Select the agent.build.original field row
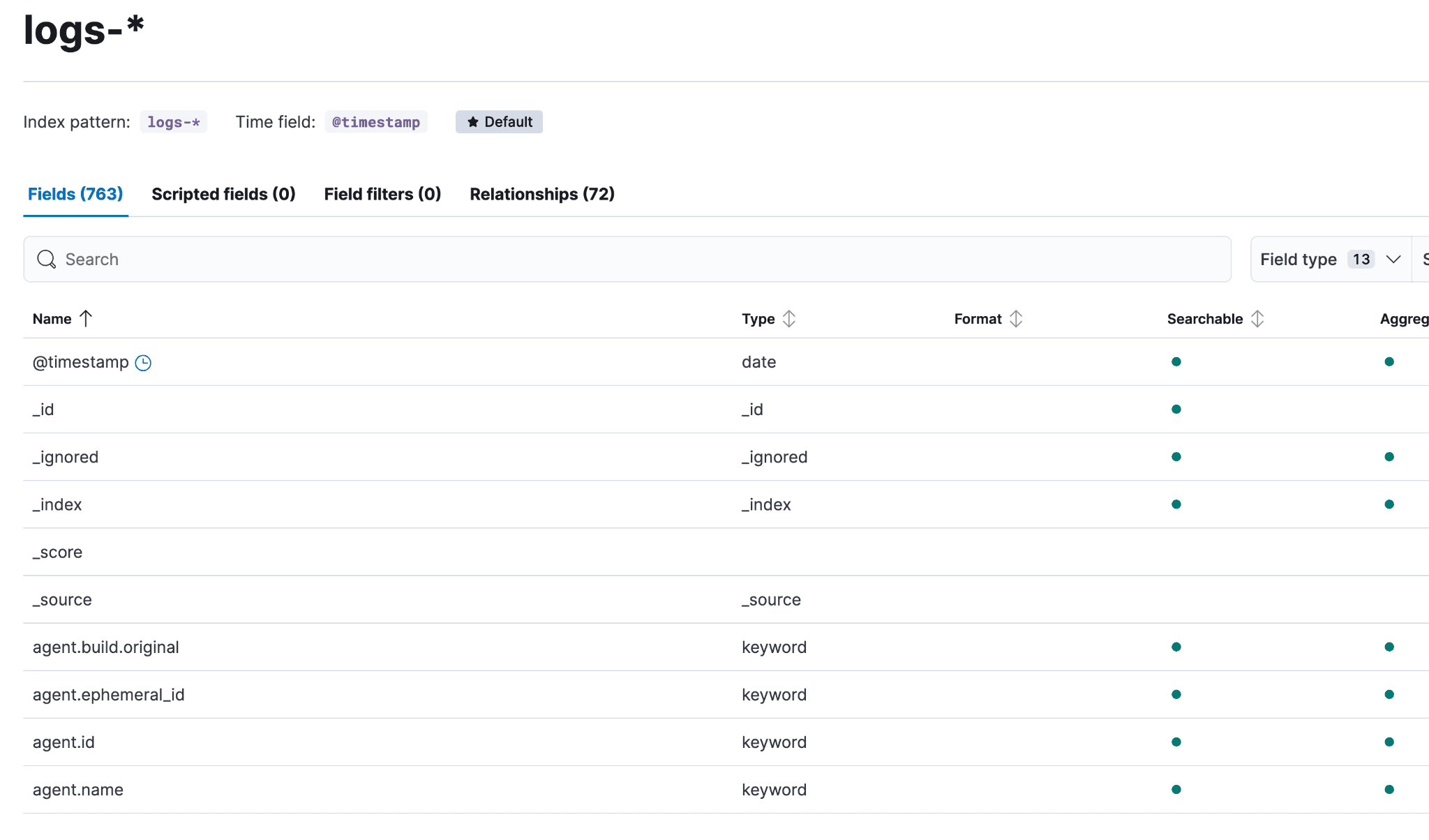Image resolution: width=1429 pixels, height=840 pixels. (106, 647)
